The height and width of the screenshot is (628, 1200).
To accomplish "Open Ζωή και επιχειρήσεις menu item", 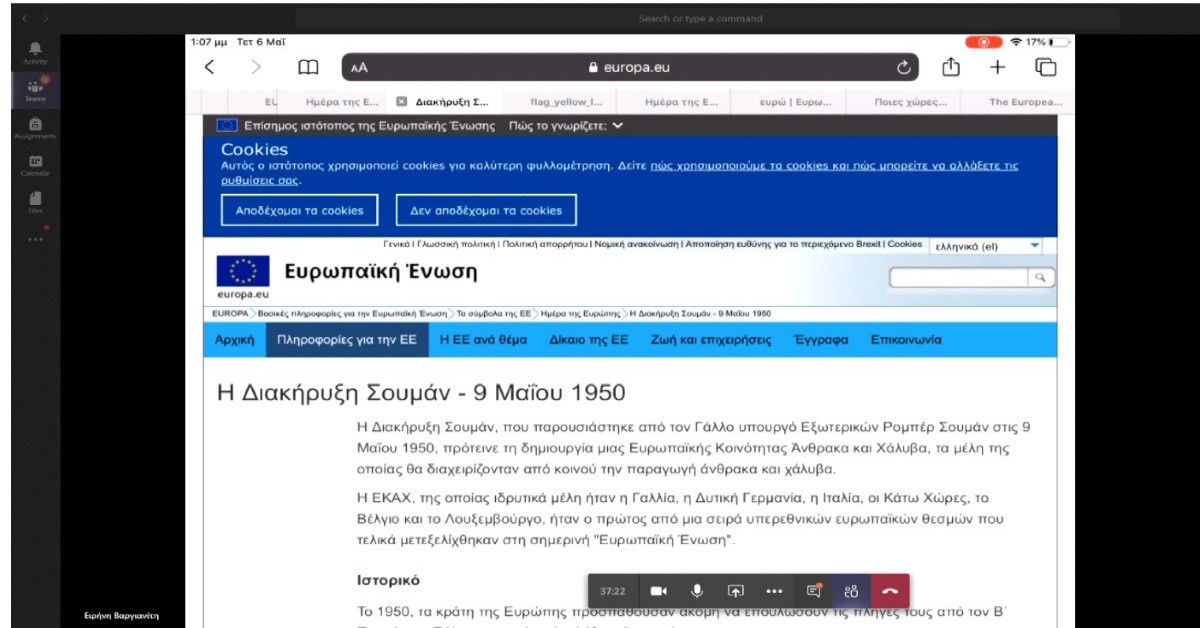I will [x=710, y=340].
